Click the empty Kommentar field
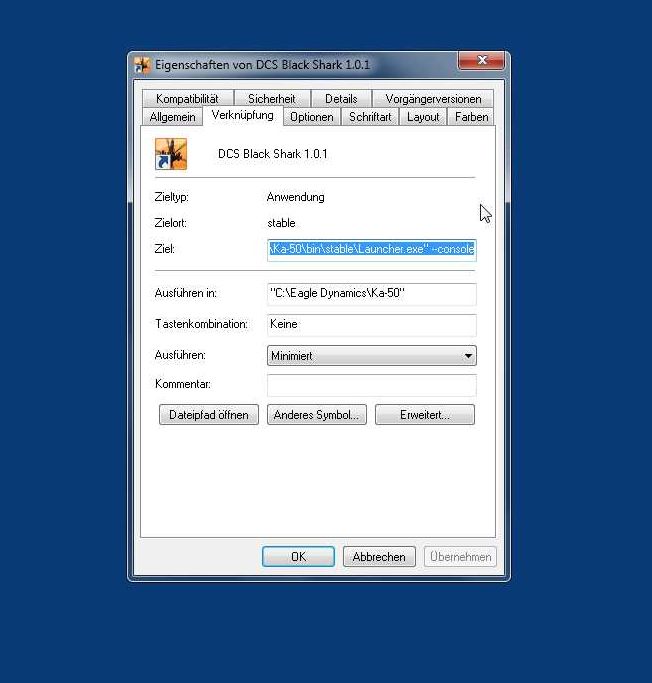 tap(372, 385)
